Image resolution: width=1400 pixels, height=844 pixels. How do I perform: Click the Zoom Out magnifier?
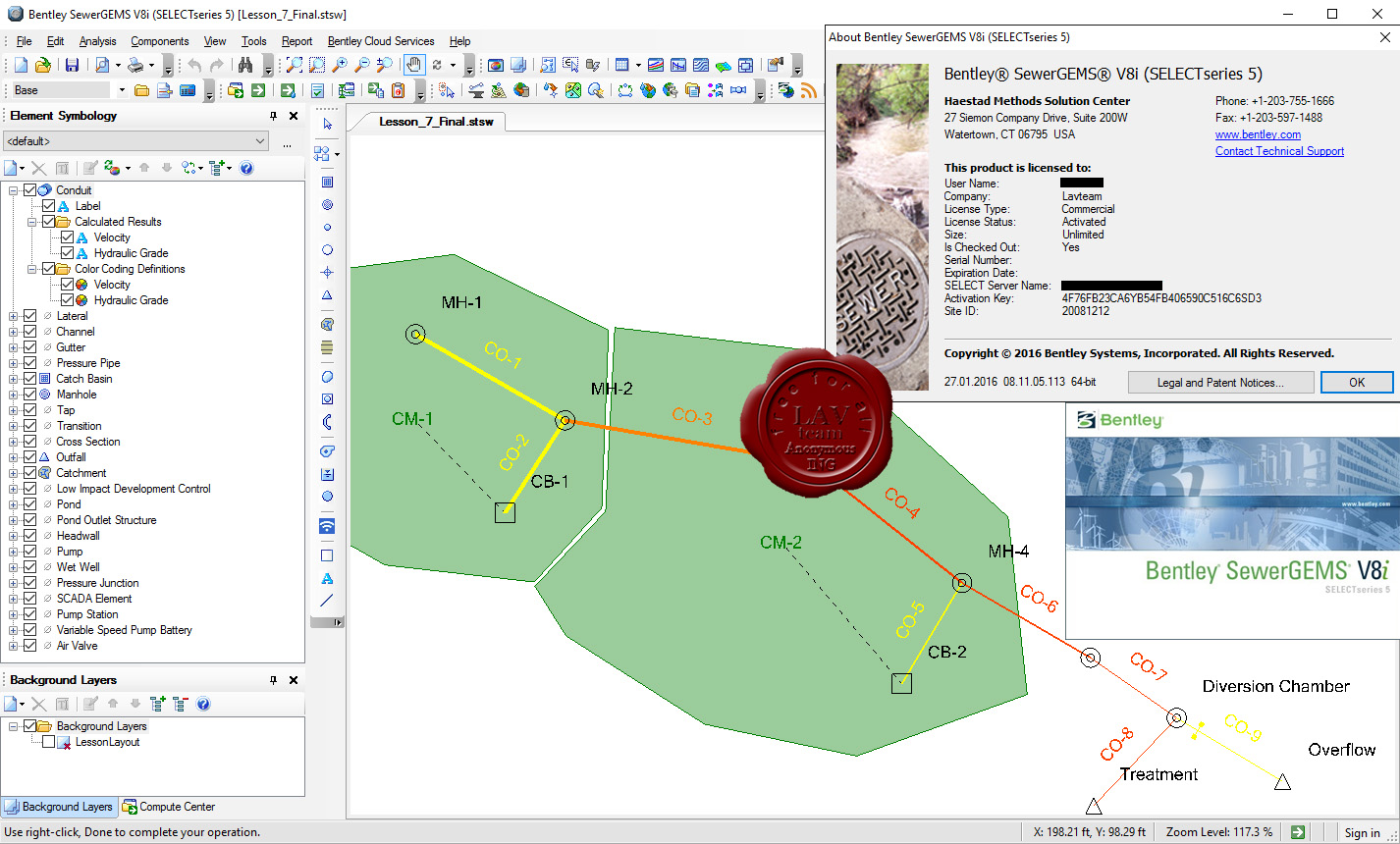(x=362, y=66)
